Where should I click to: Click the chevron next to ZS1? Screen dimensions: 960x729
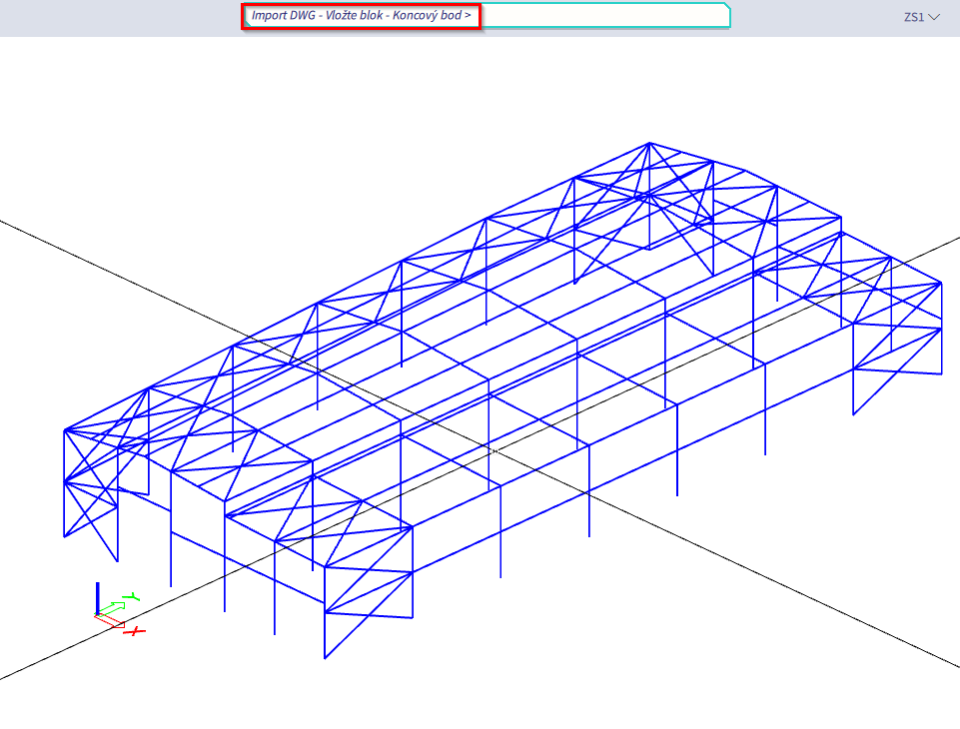pos(935,17)
